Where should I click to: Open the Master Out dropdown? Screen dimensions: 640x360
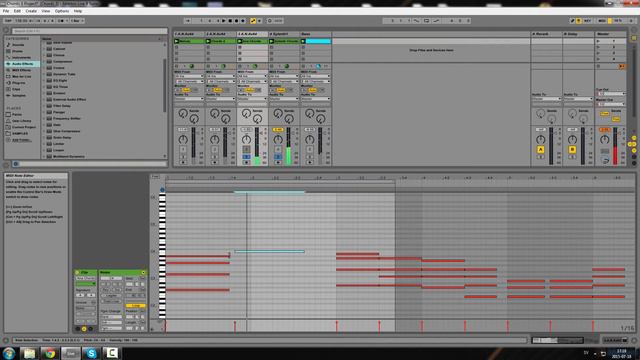click(x=611, y=104)
